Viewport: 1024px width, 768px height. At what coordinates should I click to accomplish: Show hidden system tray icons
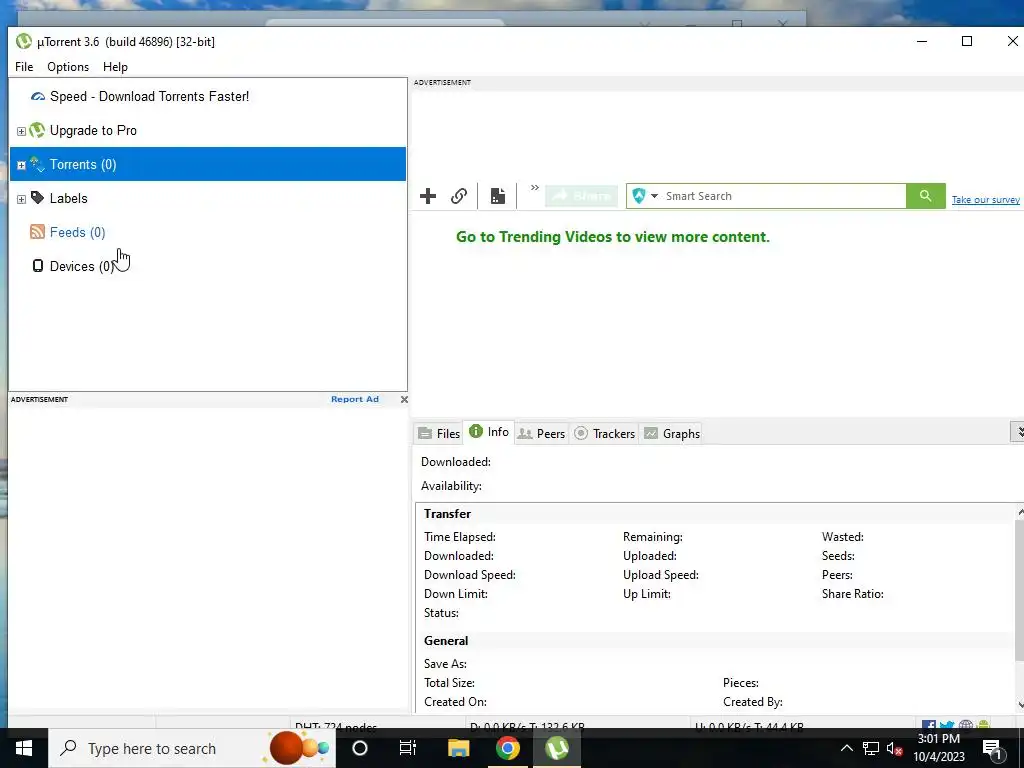click(846, 748)
